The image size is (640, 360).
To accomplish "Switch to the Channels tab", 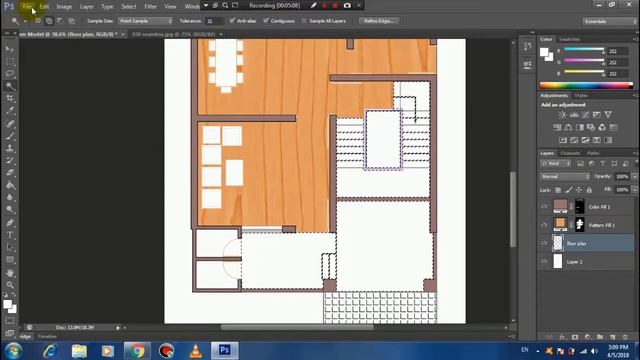I will coord(570,153).
